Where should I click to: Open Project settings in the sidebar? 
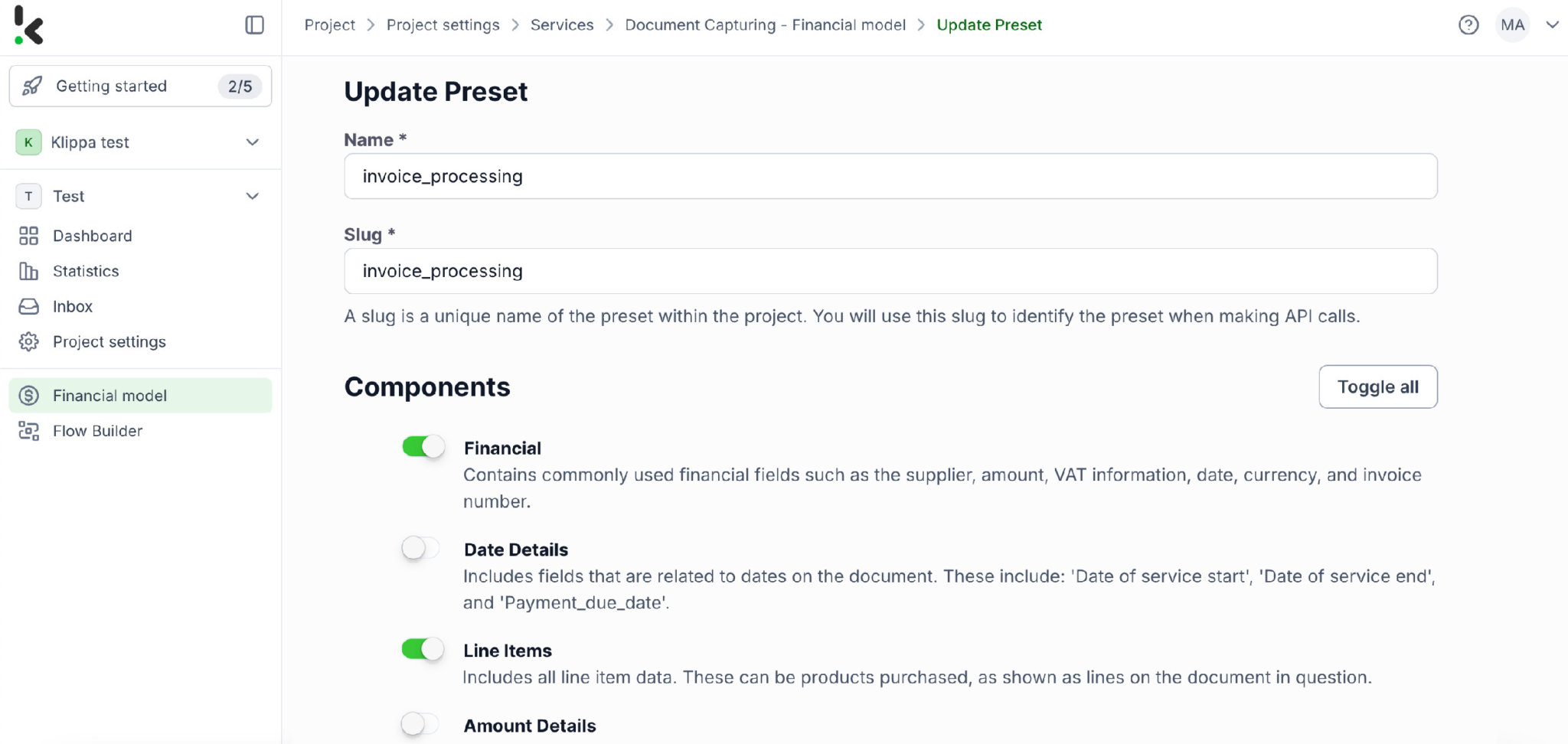(x=109, y=341)
